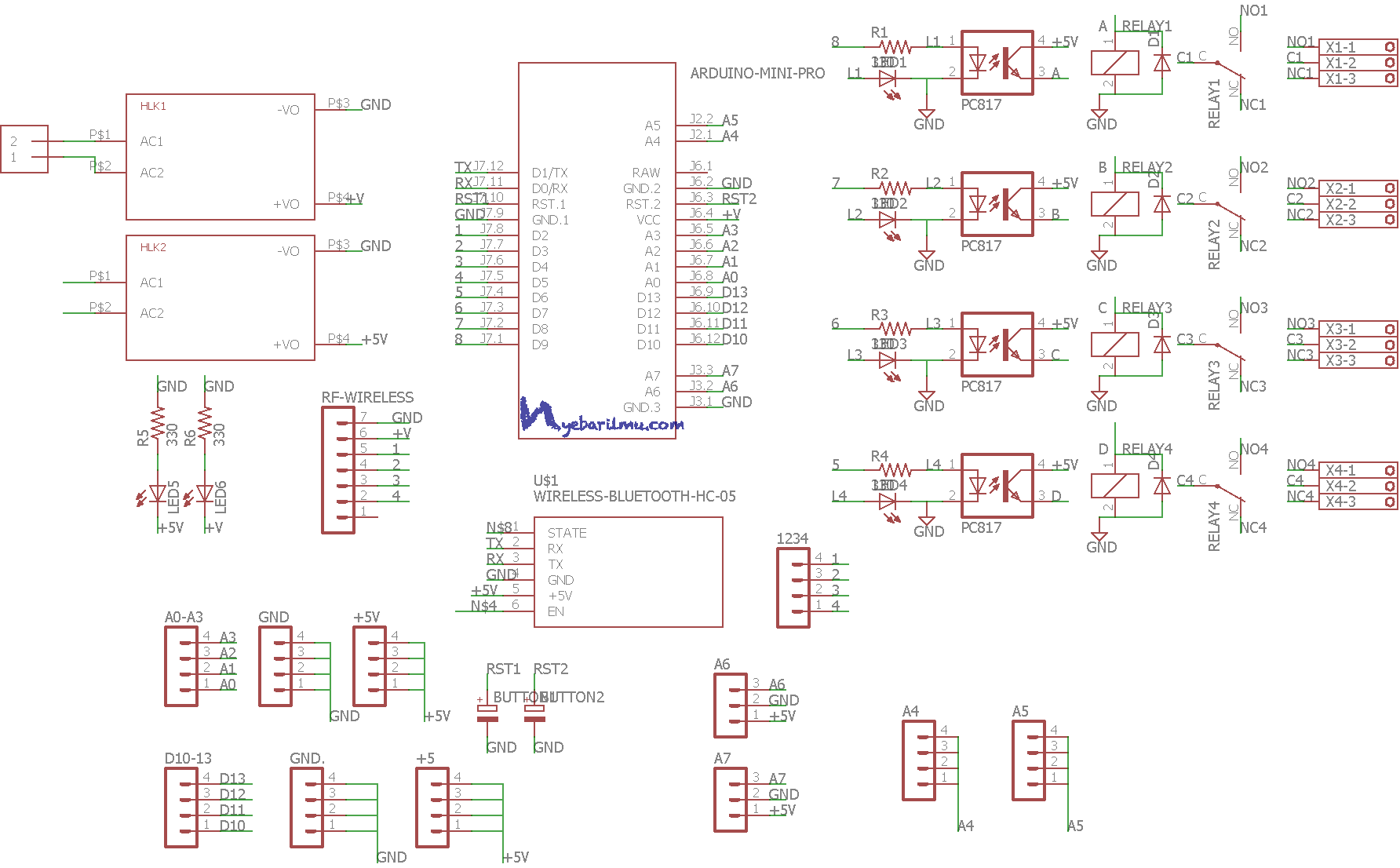The height and width of the screenshot is (868, 1400).
Task: Select the PC817 optocoupler symbol fed by R1
Action: [x=997, y=63]
